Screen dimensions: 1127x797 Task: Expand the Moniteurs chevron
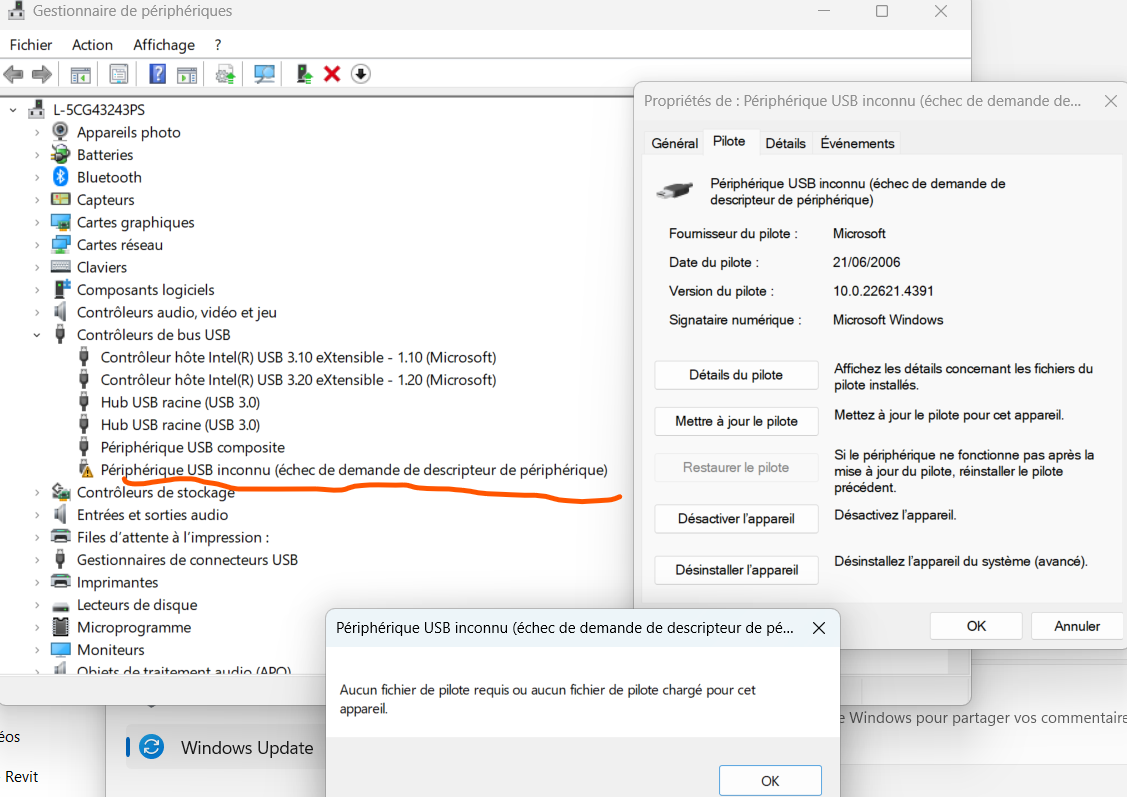(37, 650)
